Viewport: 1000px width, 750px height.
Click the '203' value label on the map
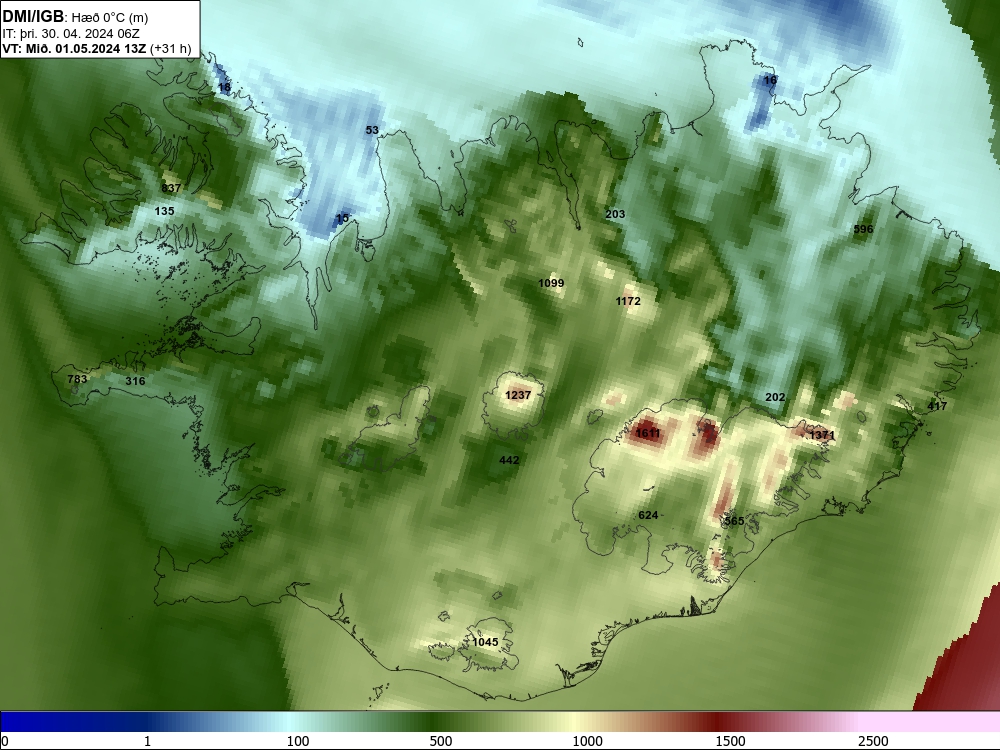(615, 214)
